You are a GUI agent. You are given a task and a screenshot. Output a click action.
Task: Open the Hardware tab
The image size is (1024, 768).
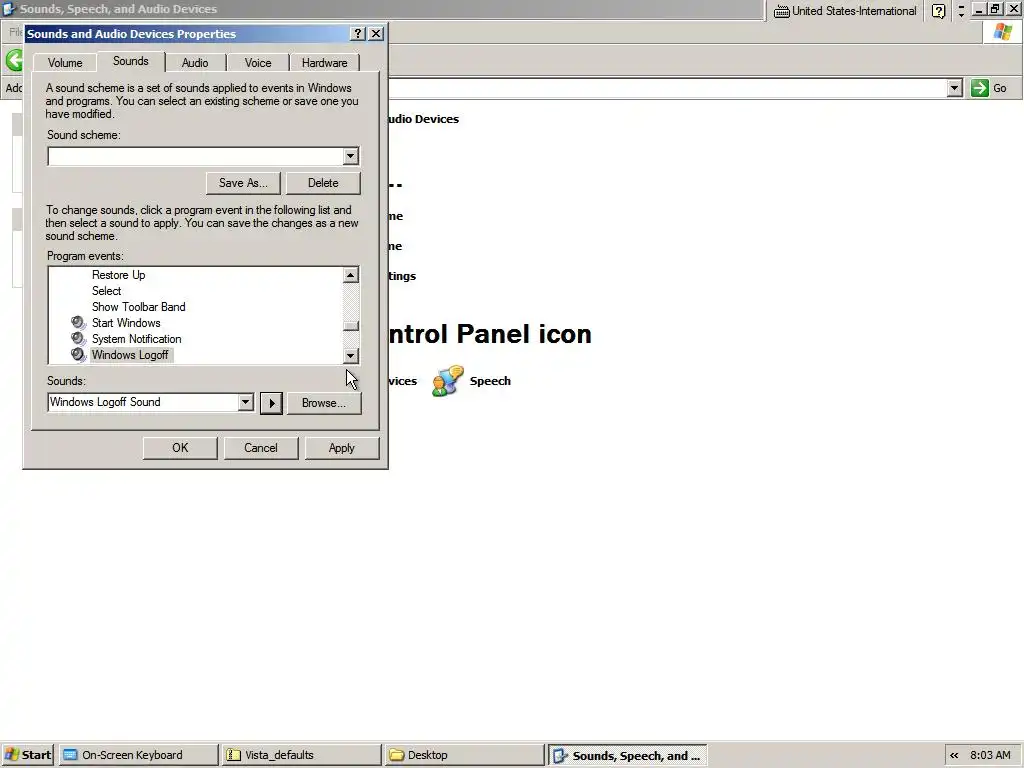click(325, 63)
